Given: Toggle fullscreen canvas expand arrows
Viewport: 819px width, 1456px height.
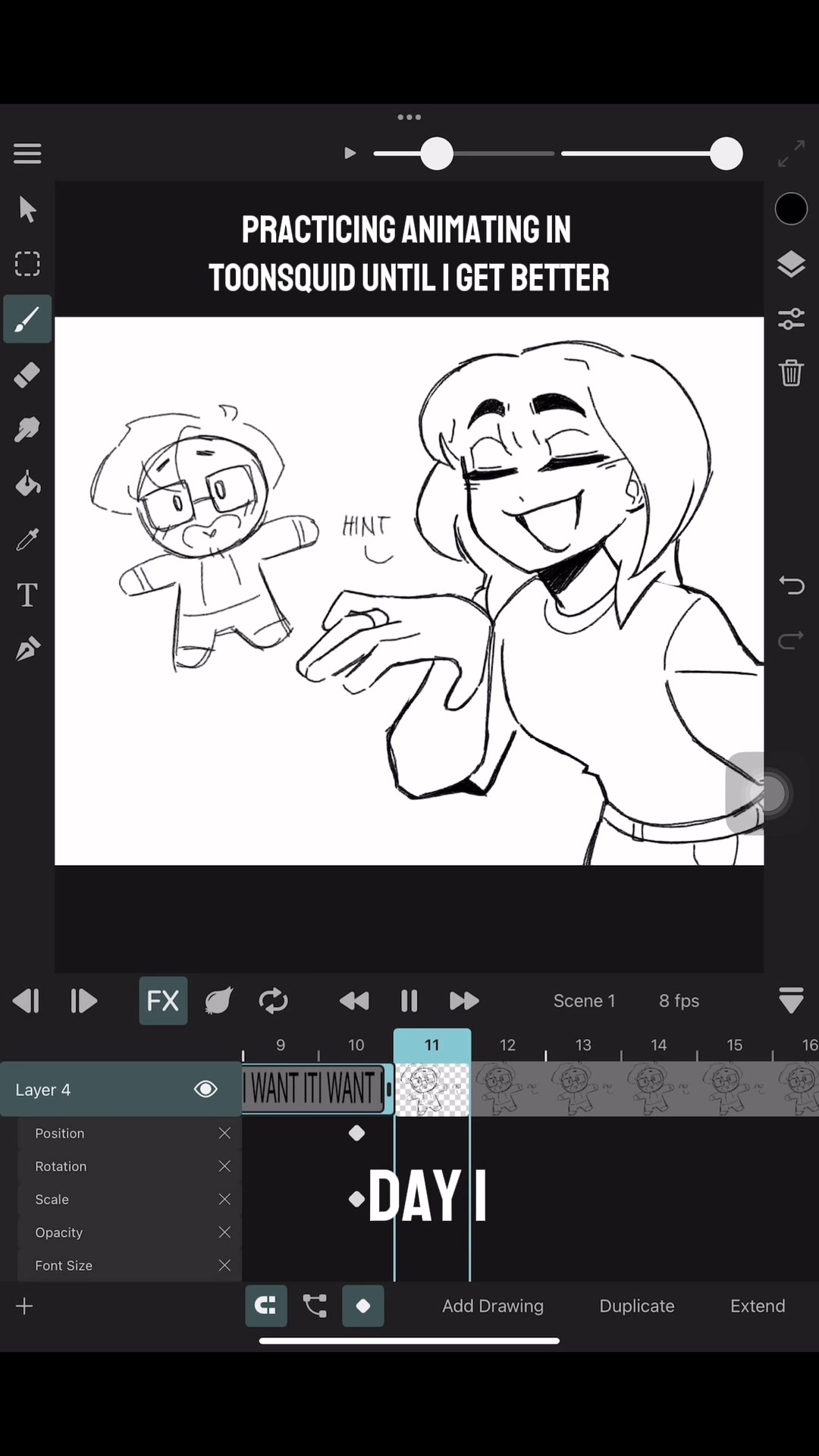Looking at the screenshot, I should tap(792, 154).
